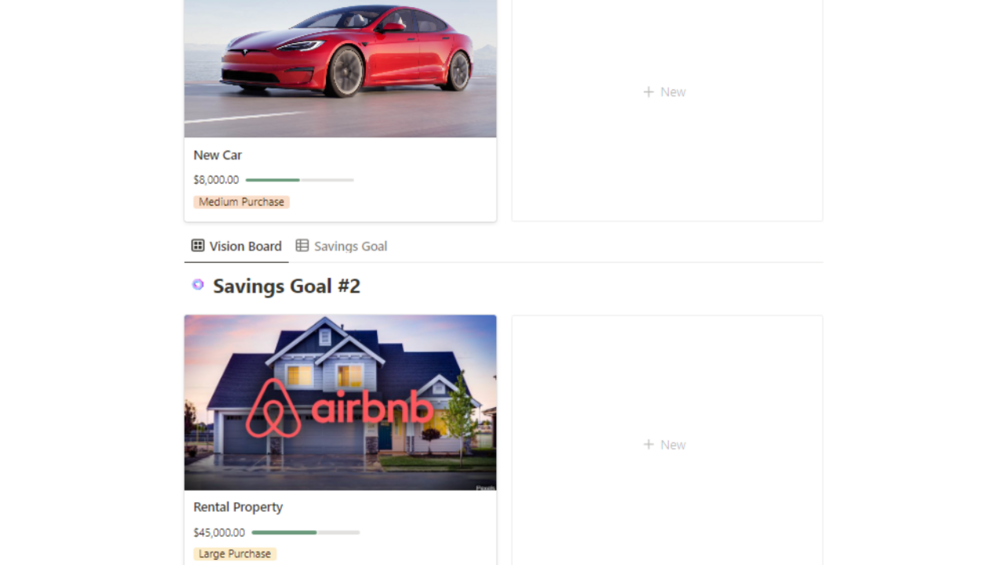
Task: Click the $8,000.00 amount on New Car
Action: coord(216,180)
